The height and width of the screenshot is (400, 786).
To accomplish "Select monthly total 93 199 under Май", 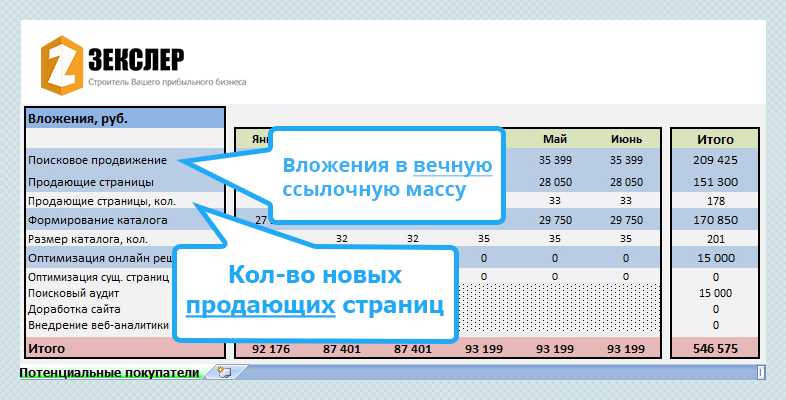I will point(555,348).
